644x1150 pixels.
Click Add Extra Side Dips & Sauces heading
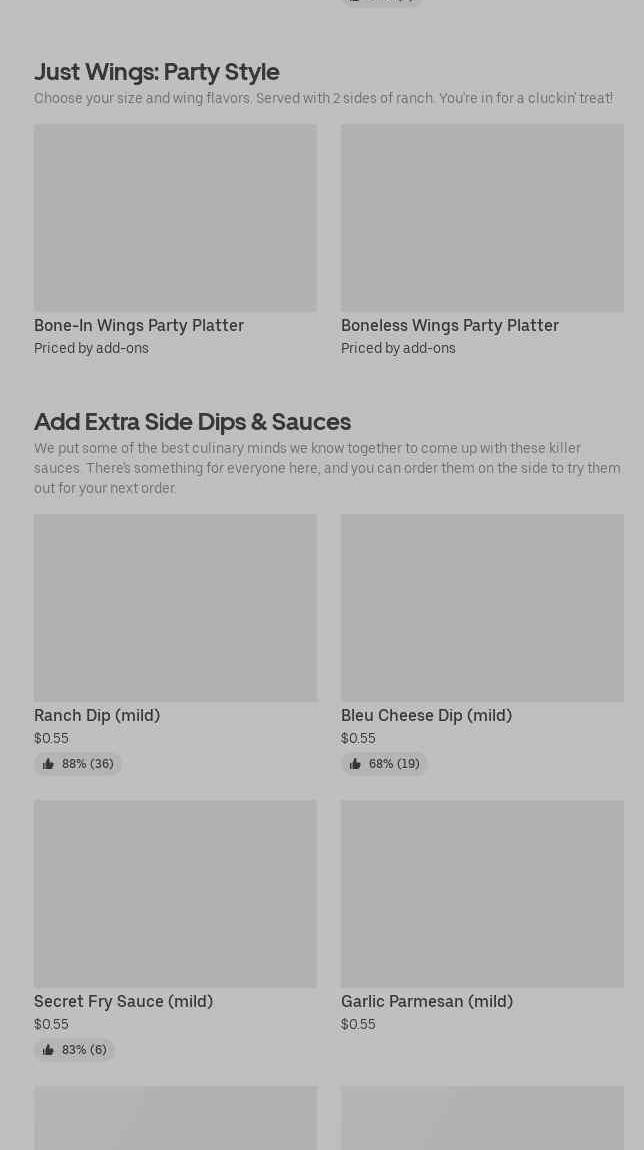click(x=192, y=421)
